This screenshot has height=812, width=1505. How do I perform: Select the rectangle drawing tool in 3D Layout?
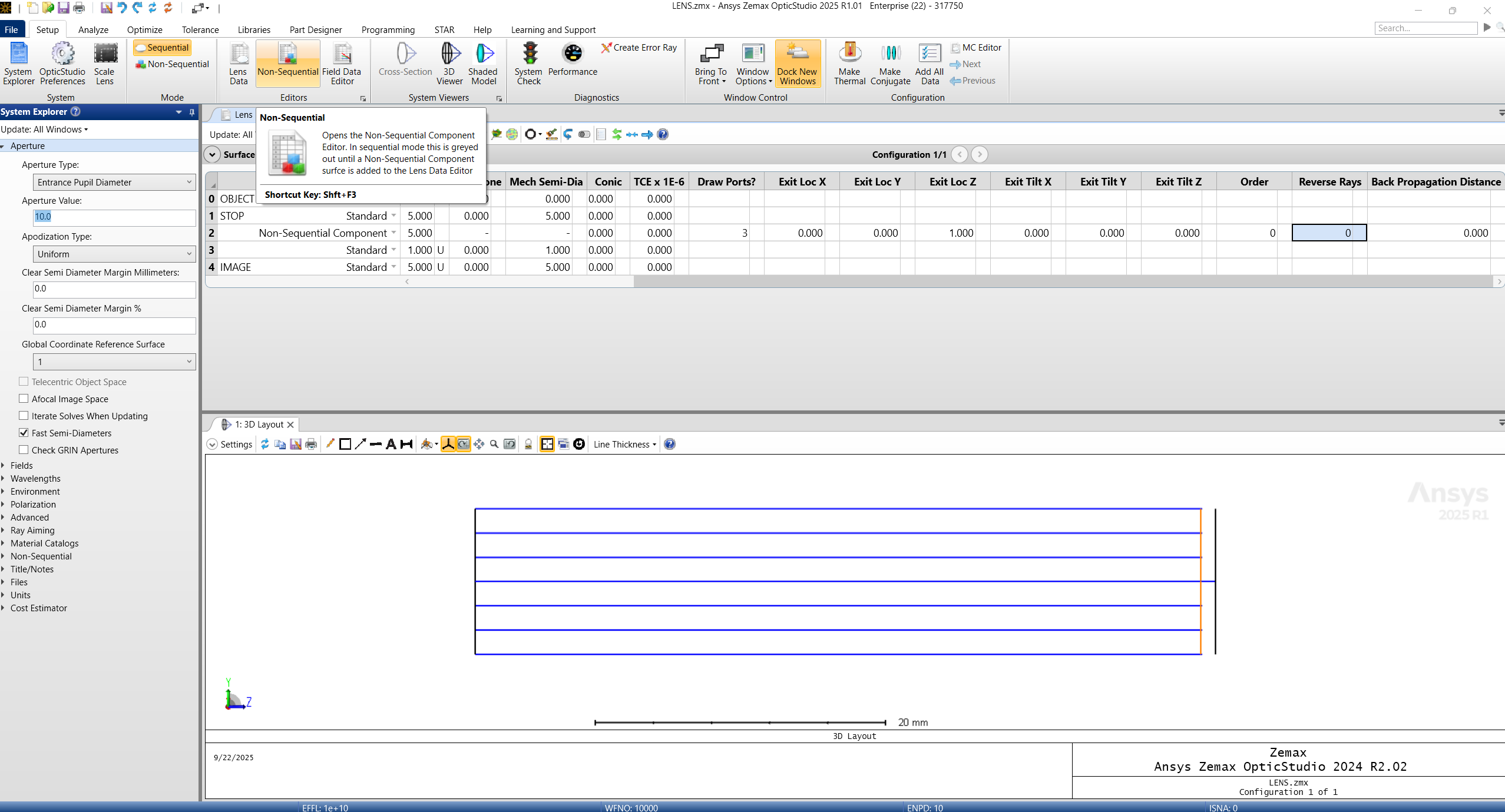click(x=345, y=444)
